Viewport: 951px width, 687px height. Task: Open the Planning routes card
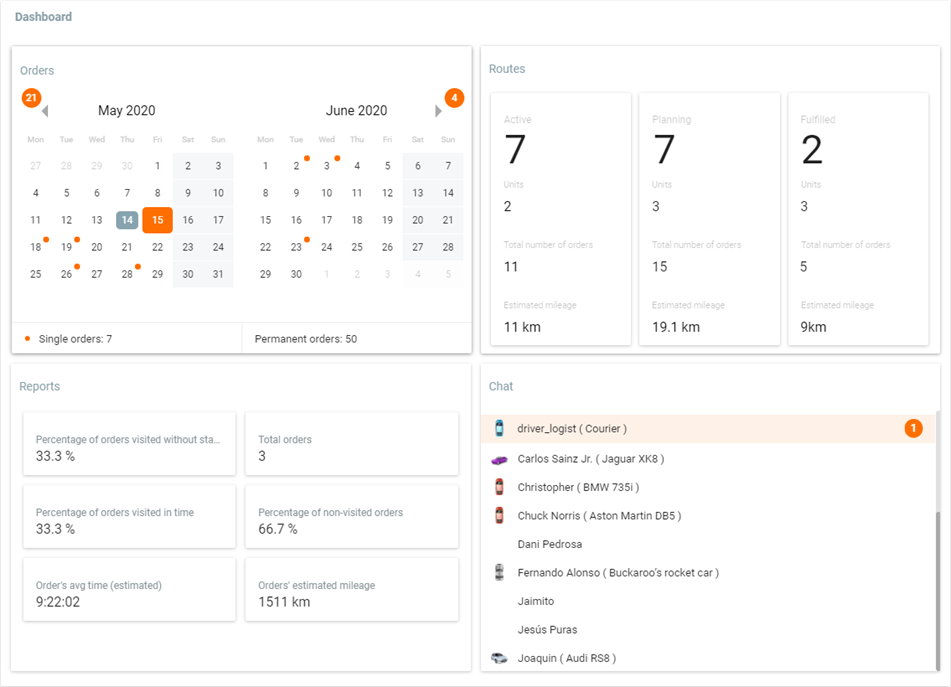point(709,219)
